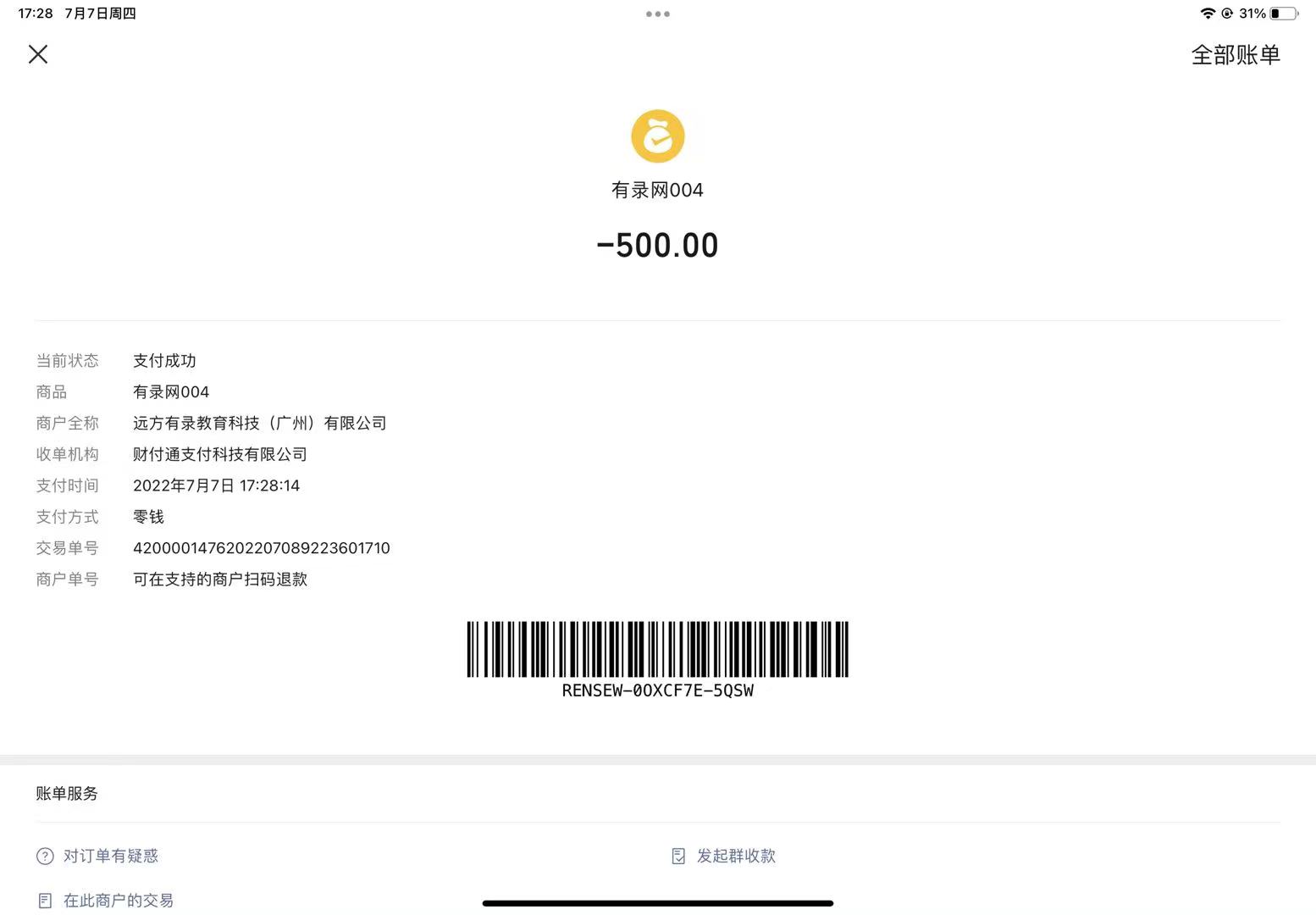Tap the refund barcode image
The height and width of the screenshot is (915, 1316).
[x=657, y=649]
